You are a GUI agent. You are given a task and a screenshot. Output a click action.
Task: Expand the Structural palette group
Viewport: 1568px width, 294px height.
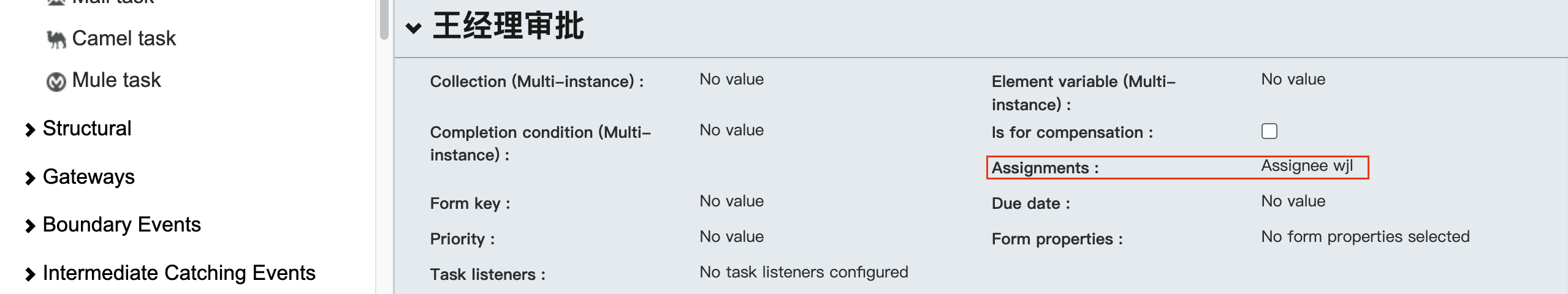tap(86, 129)
